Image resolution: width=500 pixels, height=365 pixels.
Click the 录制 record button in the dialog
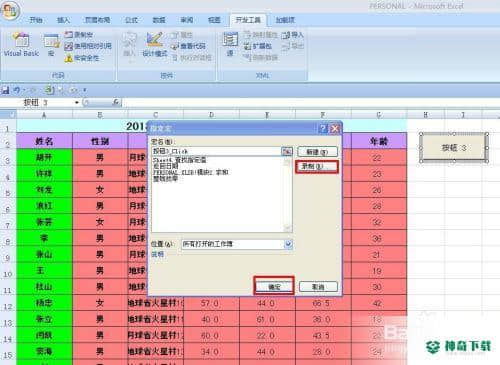click(317, 166)
